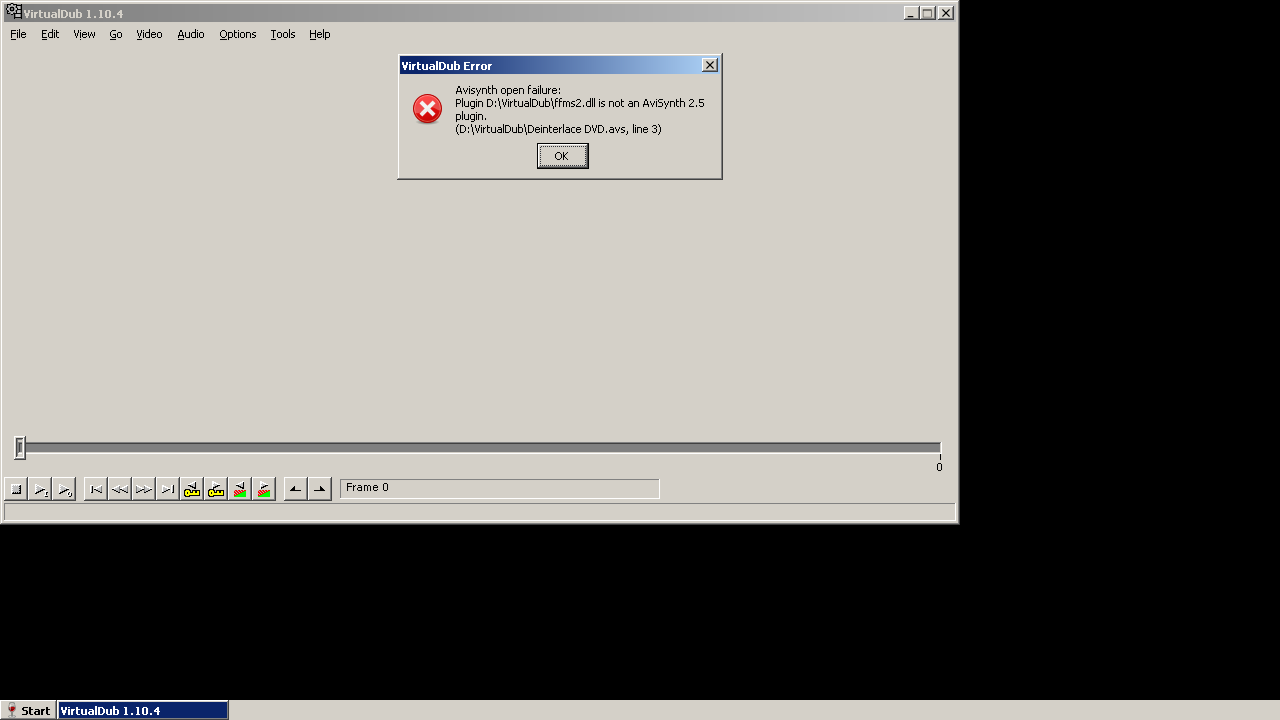Viewport: 1280px width, 720px height.
Task: Click the Frame 0 position field
Action: [x=500, y=488]
